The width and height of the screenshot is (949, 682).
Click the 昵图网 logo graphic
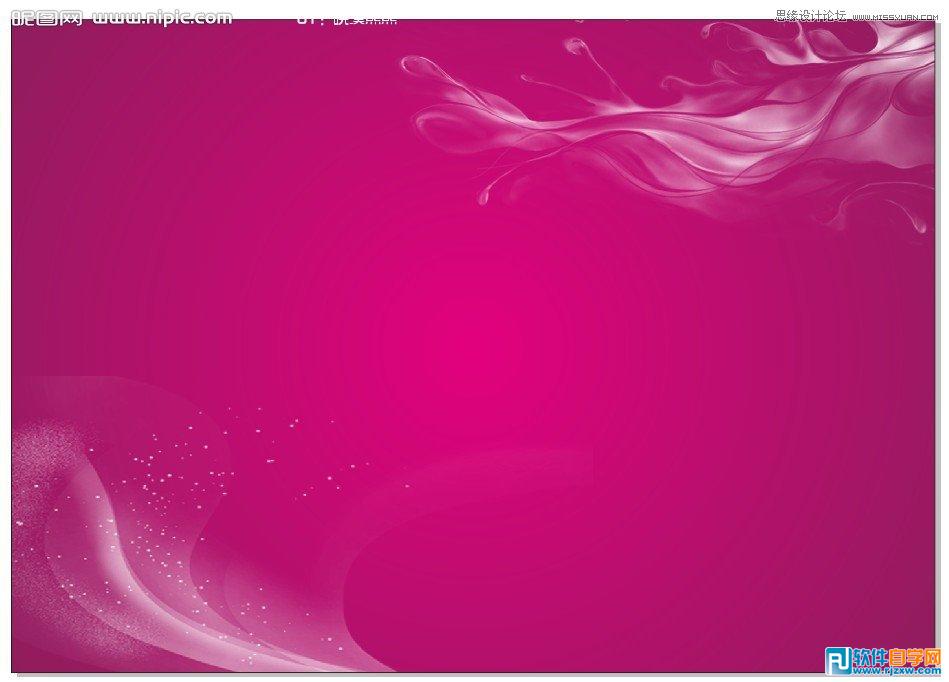point(47,15)
